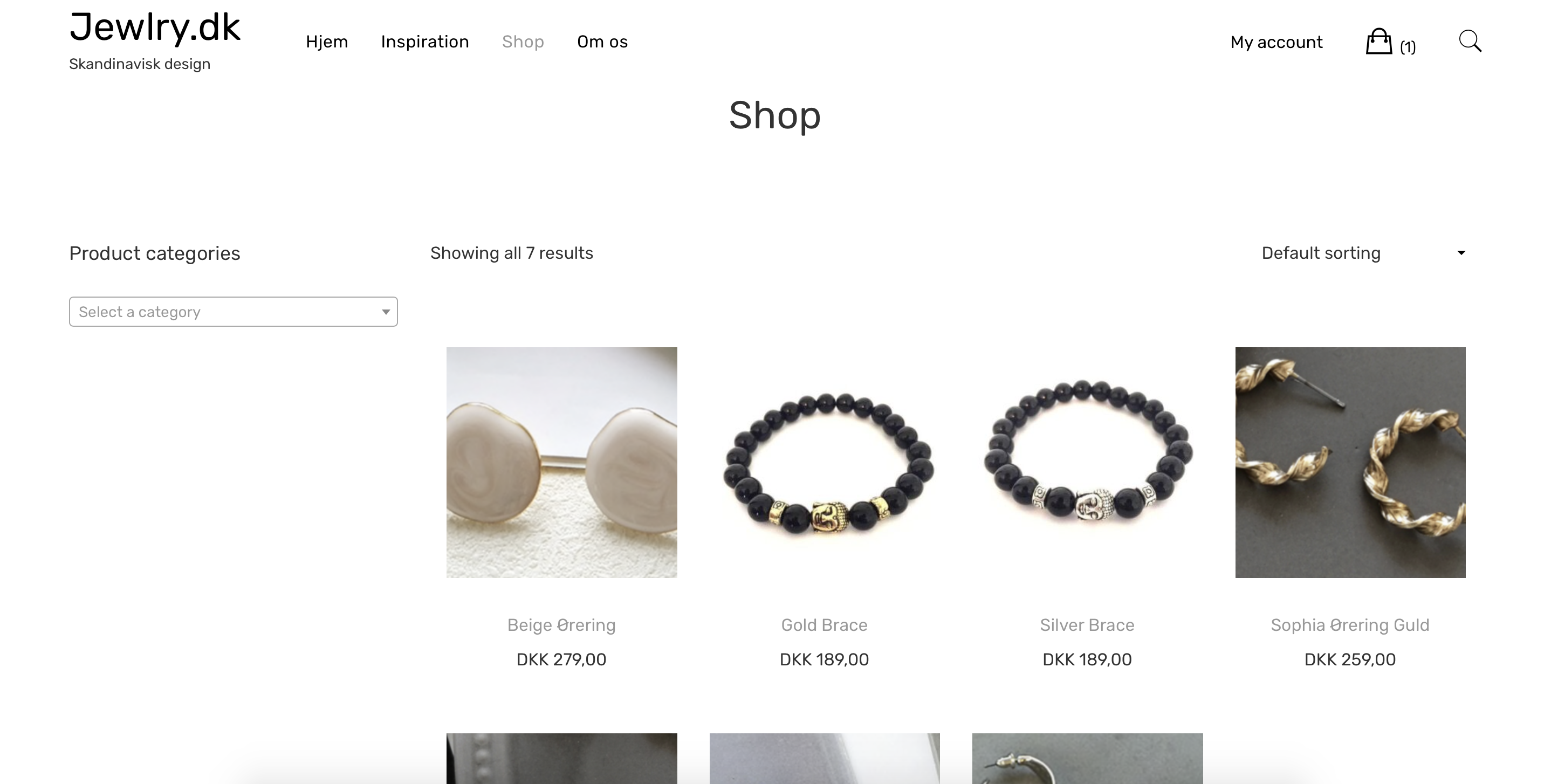Click the search magnifier icon
Screen dimensions: 1551x784
(x=1470, y=41)
